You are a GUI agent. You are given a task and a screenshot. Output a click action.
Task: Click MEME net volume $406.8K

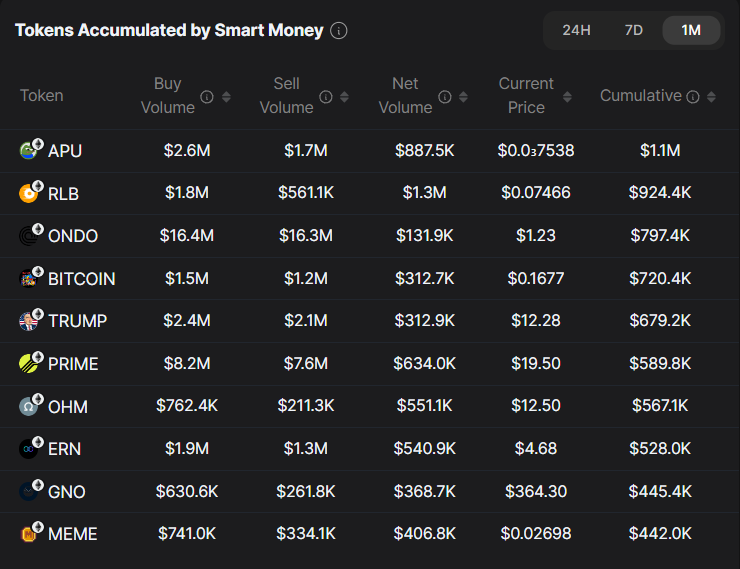pyautogui.click(x=424, y=534)
